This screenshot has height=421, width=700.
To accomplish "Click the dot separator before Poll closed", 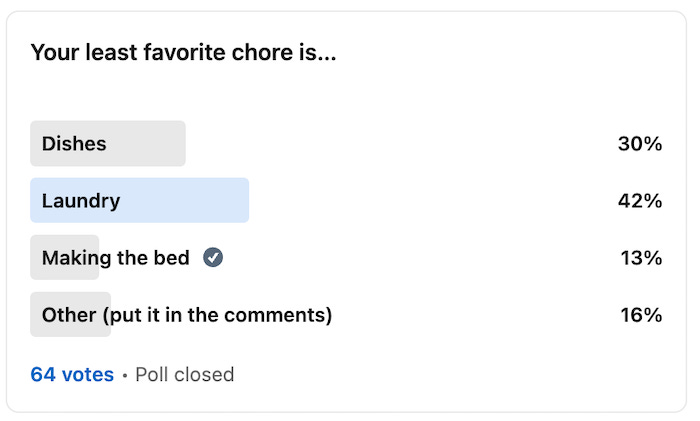I will 125,376.
